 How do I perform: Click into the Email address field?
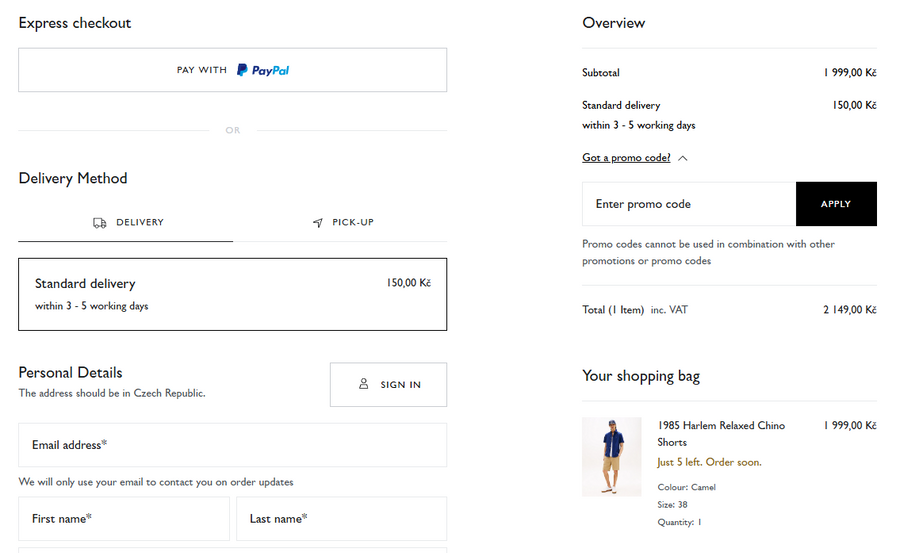pyautogui.click(x=232, y=445)
